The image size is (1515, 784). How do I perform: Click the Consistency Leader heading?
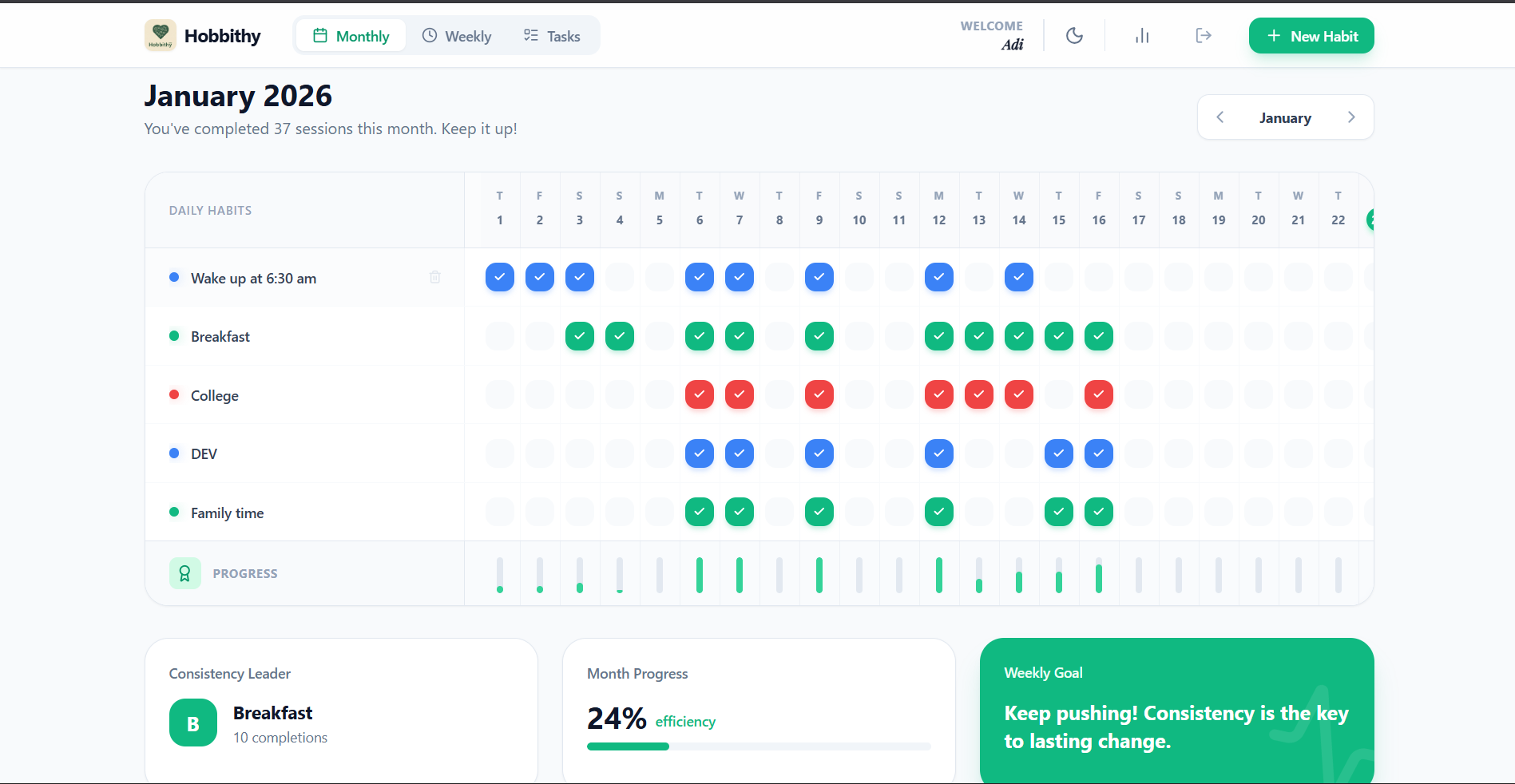(230, 674)
